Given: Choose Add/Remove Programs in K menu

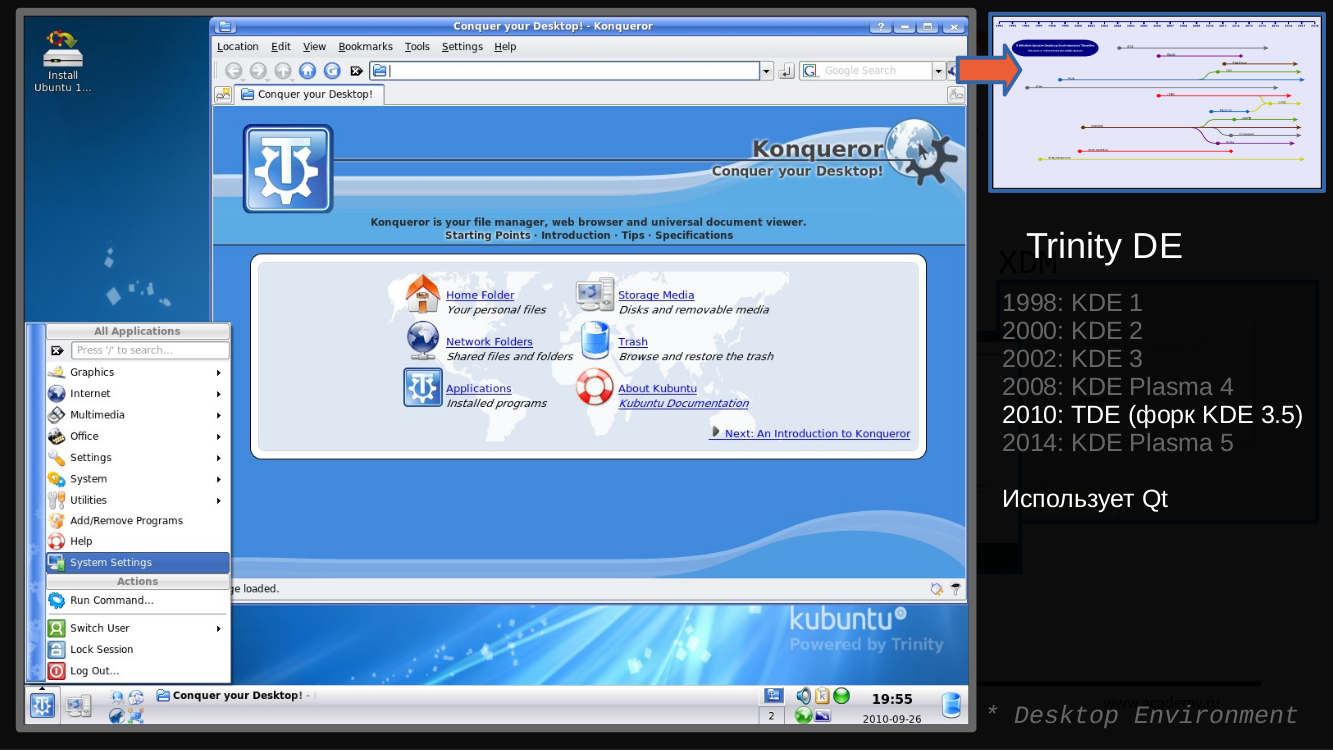Looking at the screenshot, I should [138, 520].
